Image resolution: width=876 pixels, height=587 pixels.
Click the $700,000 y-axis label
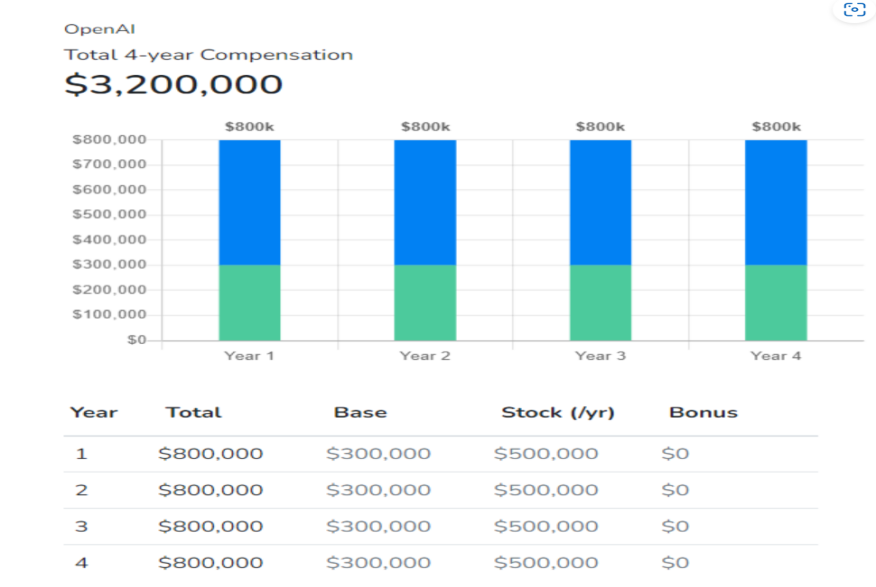point(110,164)
